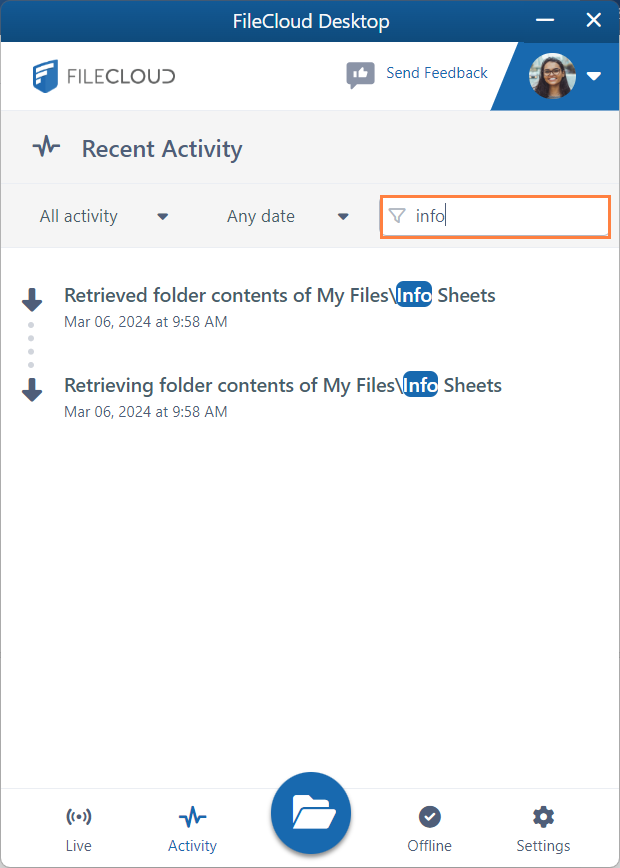Switch to the Offline tab
The height and width of the screenshot is (868, 620).
(x=429, y=828)
